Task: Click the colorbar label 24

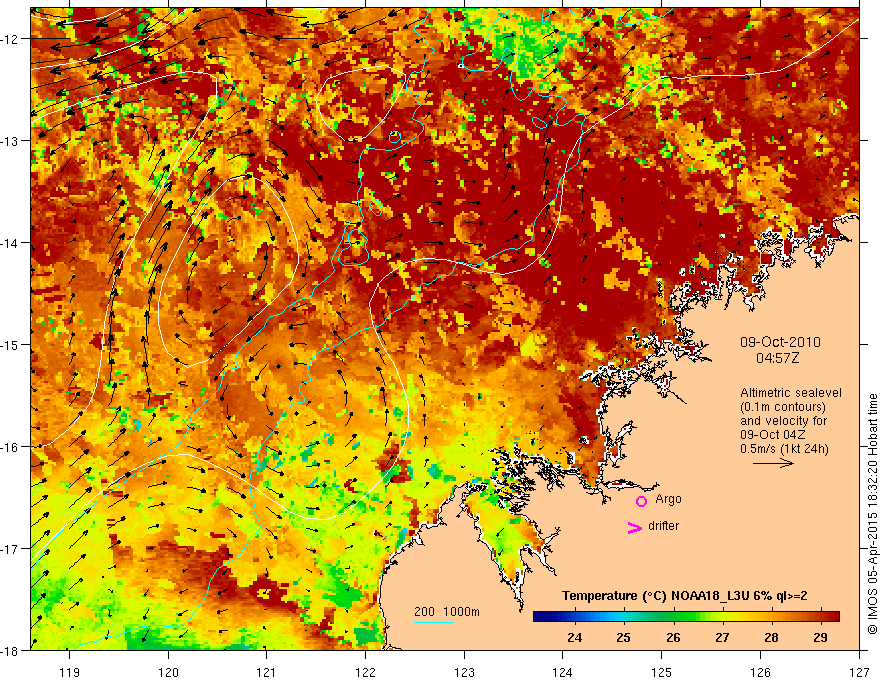Action: point(575,637)
